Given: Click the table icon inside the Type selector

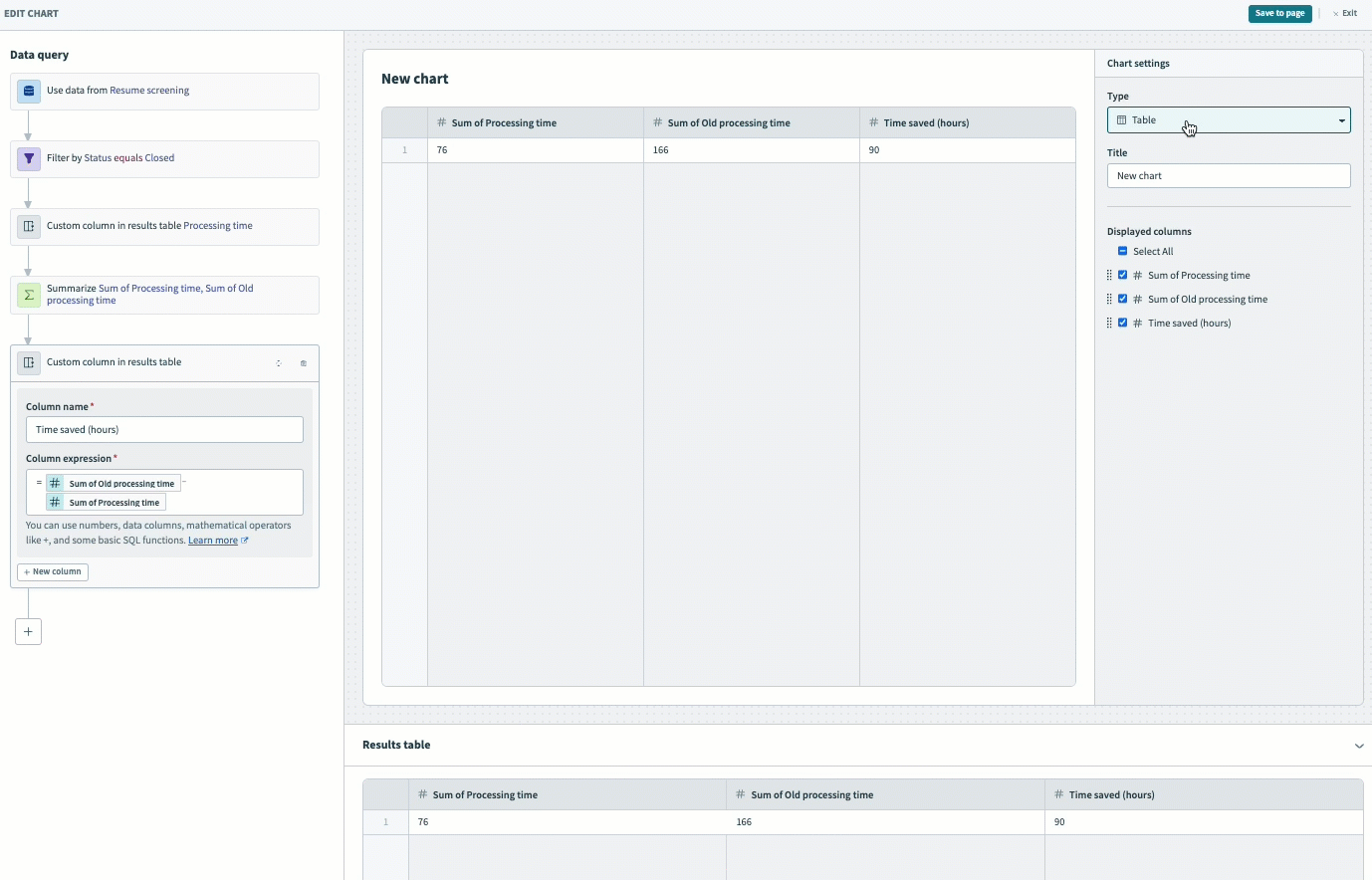Looking at the screenshot, I should click(x=1121, y=119).
